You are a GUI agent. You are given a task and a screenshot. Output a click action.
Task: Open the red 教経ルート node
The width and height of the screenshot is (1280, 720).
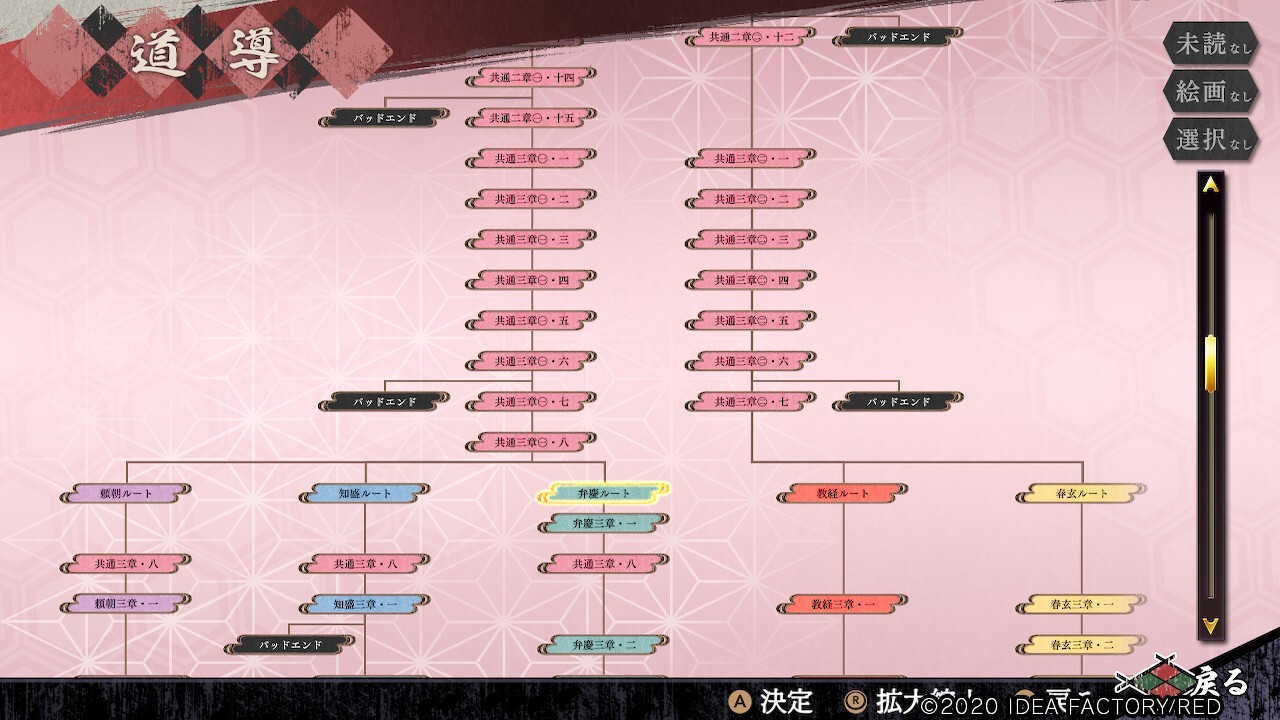[x=843, y=493]
